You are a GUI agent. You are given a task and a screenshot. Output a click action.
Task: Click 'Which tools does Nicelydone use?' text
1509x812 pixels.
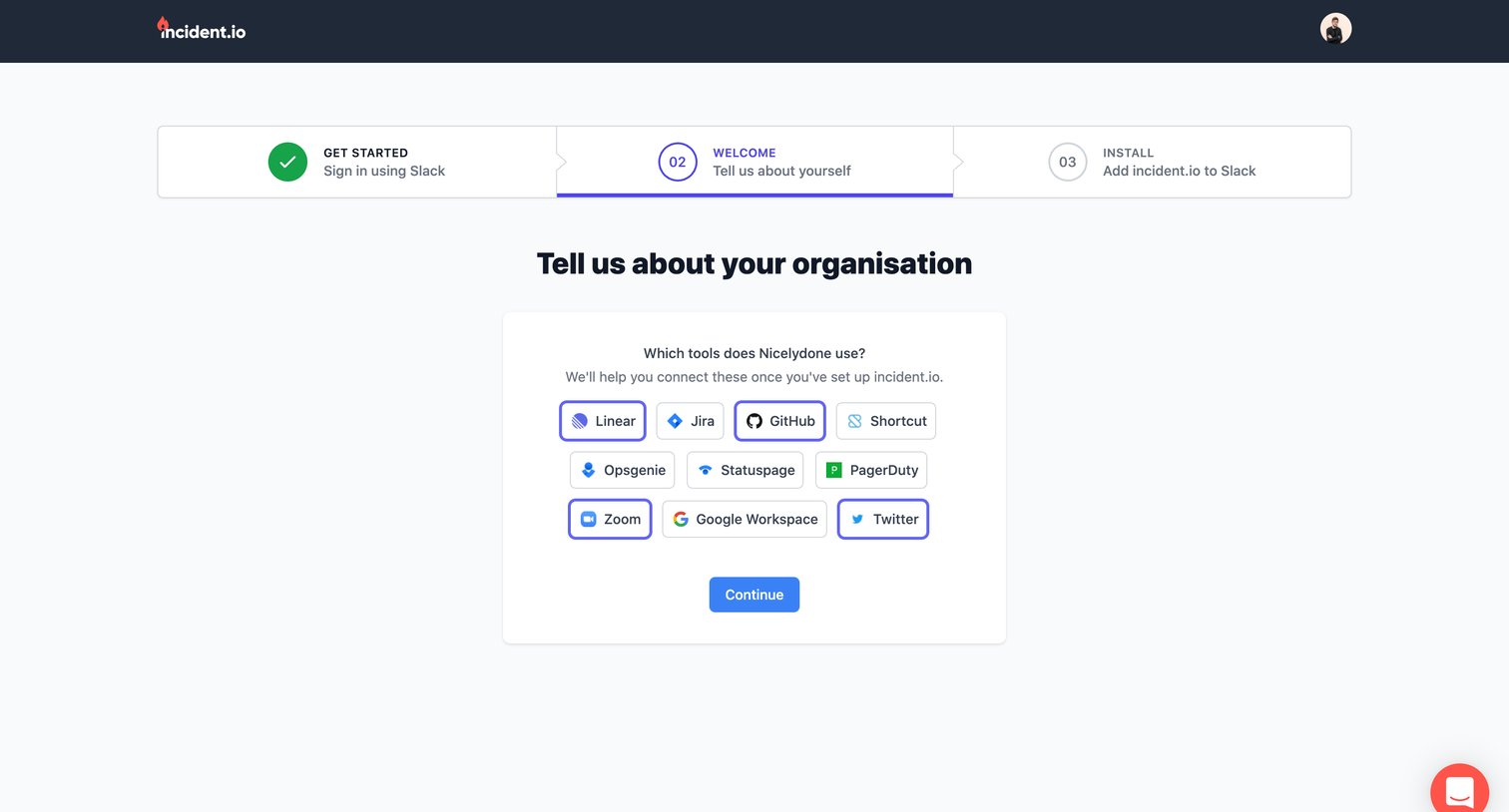click(x=754, y=353)
